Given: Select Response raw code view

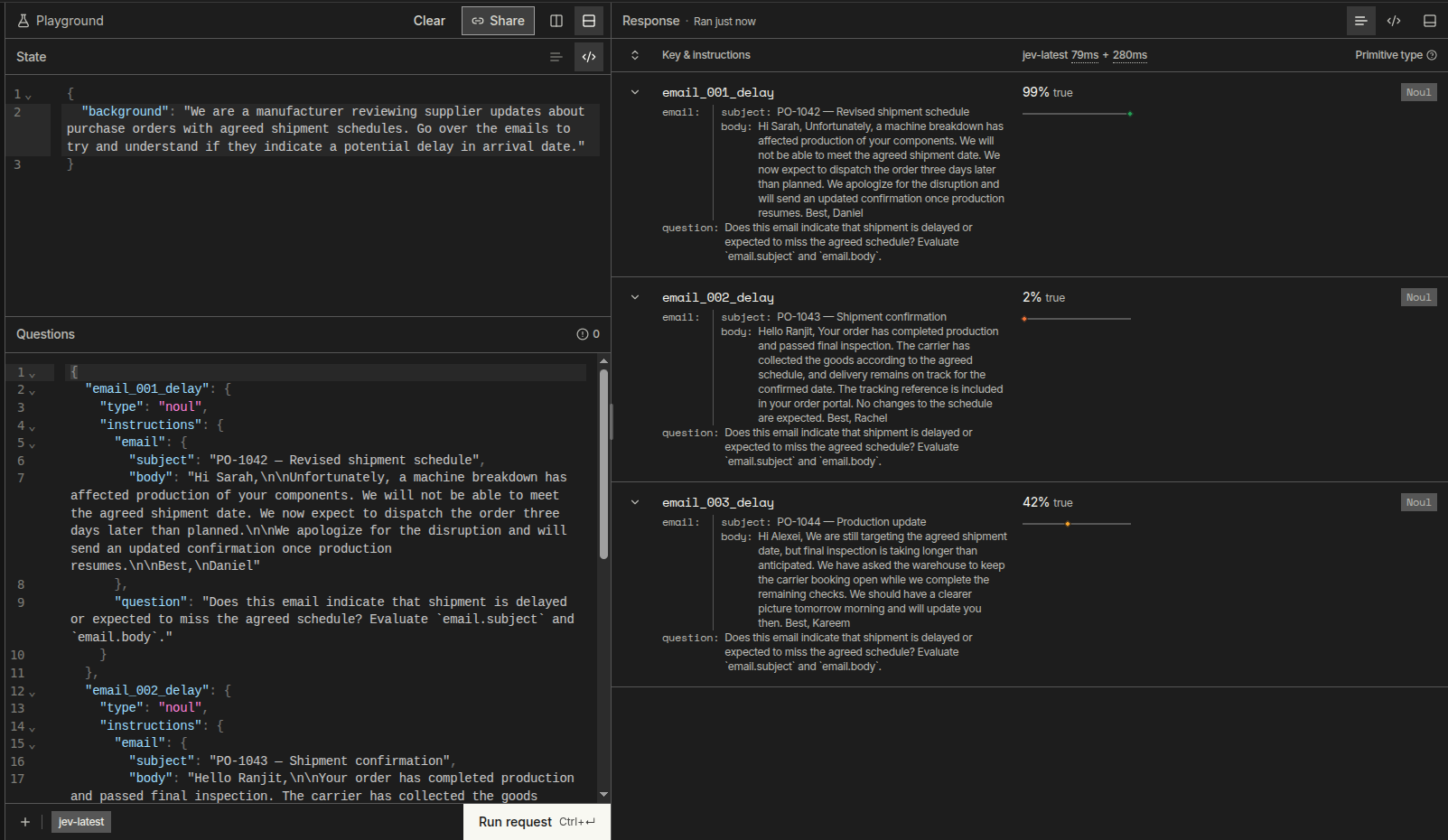Looking at the screenshot, I should click(x=1394, y=21).
